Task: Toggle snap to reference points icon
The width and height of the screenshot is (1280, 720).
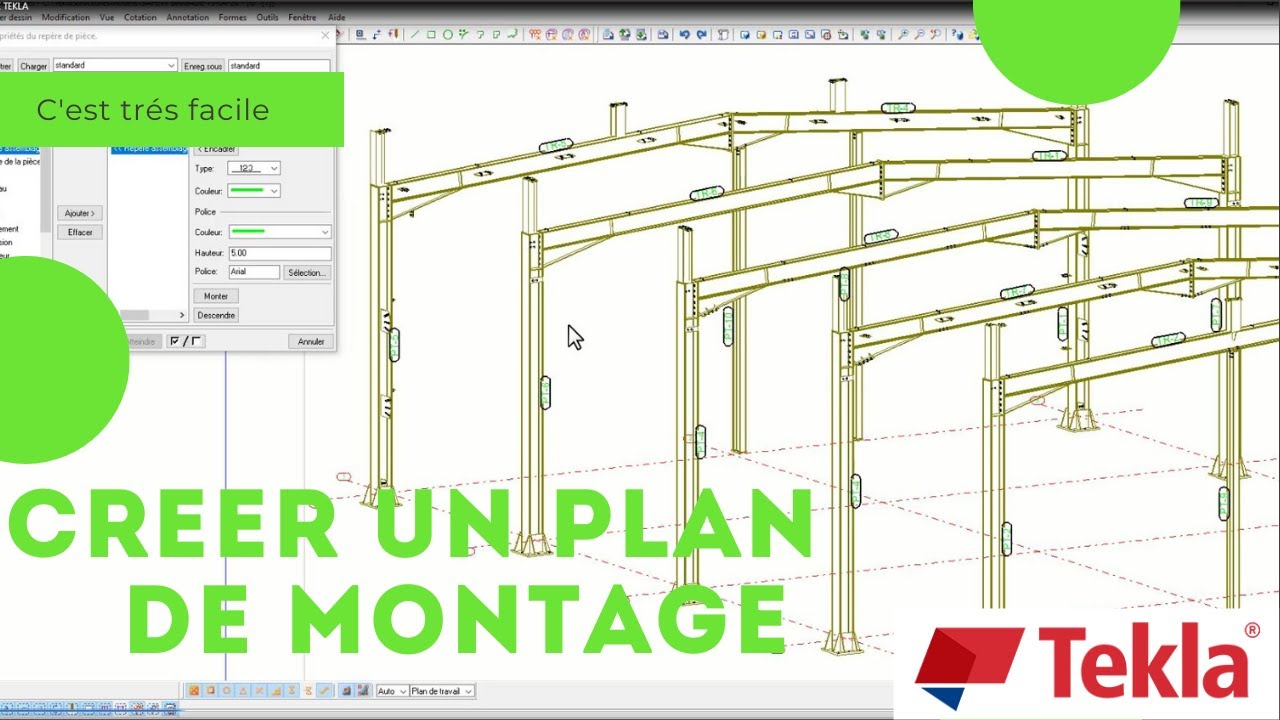Action: [194, 690]
